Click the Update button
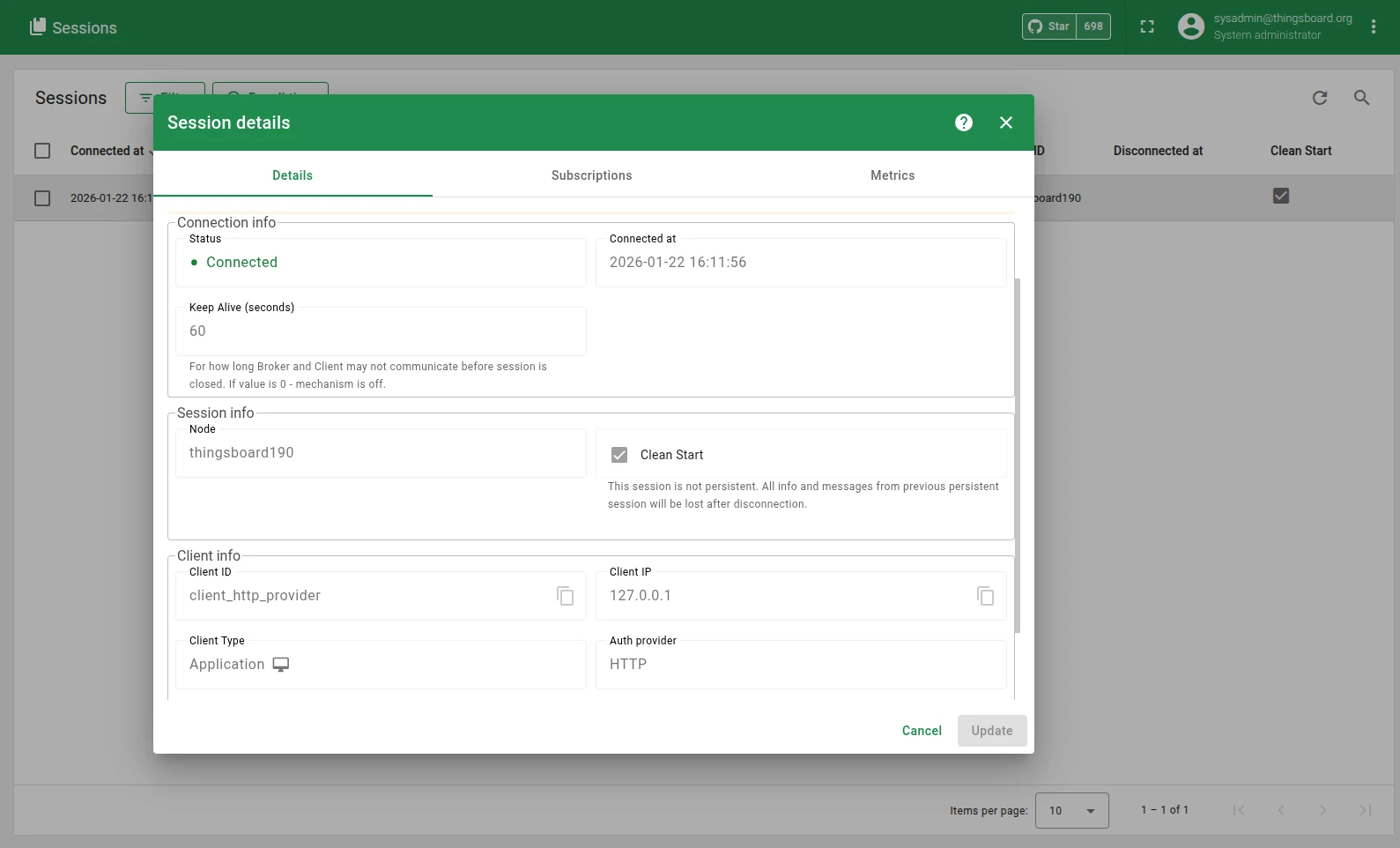 [992, 731]
